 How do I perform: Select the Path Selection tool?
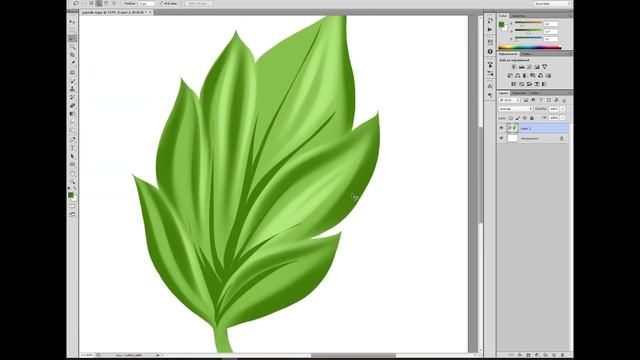click(x=72, y=156)
